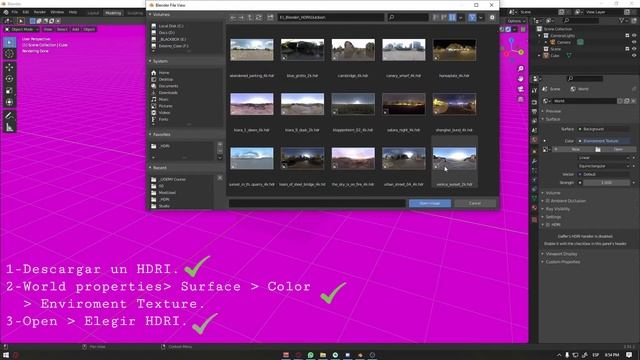This screenshot has width=640, height=360.
Task: Click the Open button for environment texture
Action: [618, 149]
